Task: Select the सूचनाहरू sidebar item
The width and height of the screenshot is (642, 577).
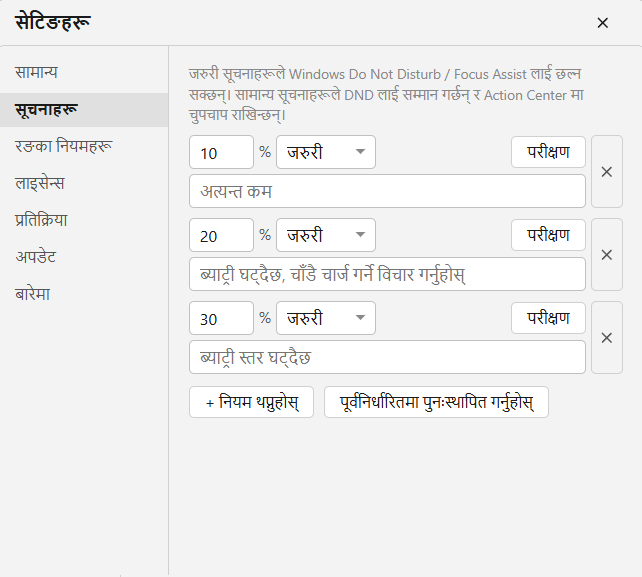Action: click(84, 110)
